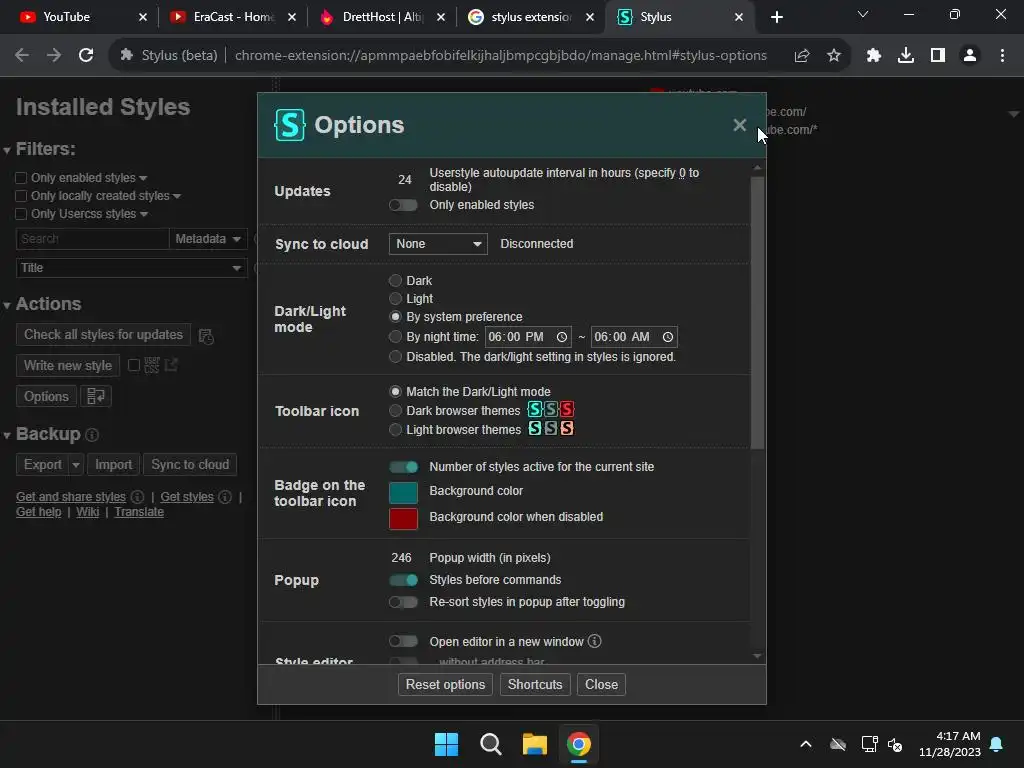Image resolution: width=1024 pixels, height=768 pixels.
Task: Open the Sync to cloud None dropdown
Action: coord(438,244)
